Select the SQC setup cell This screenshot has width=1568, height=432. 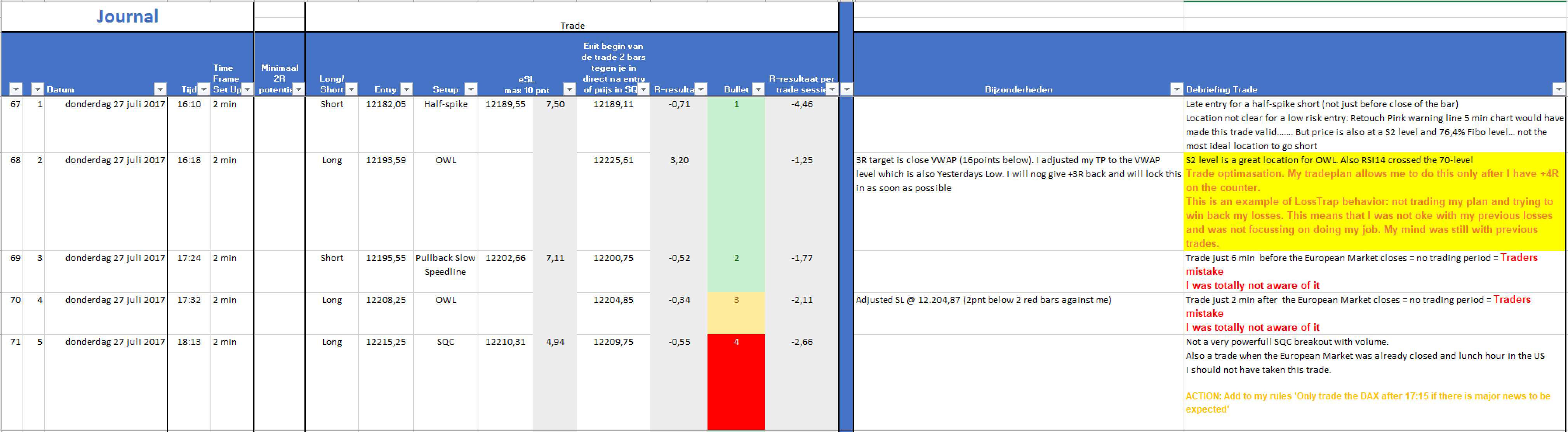pos(445,382)
